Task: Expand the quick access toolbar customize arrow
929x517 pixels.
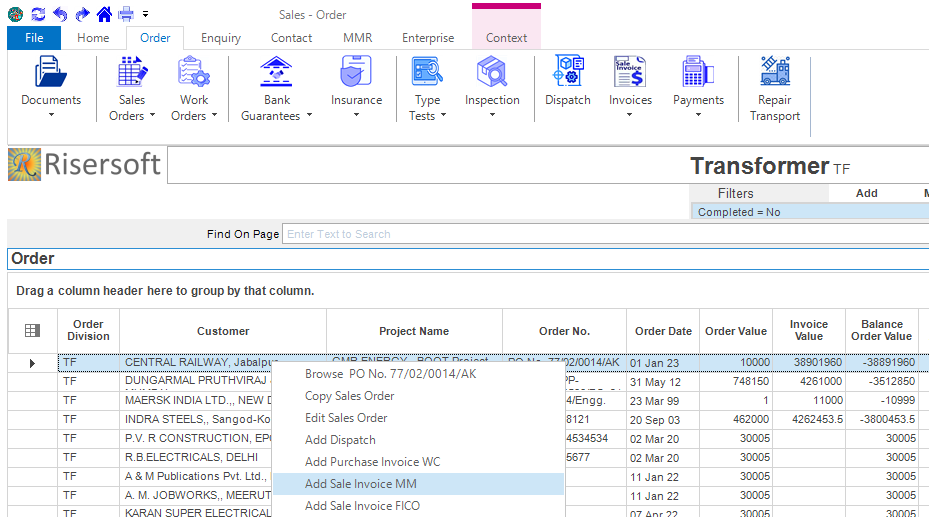Action: coord(146,14)
